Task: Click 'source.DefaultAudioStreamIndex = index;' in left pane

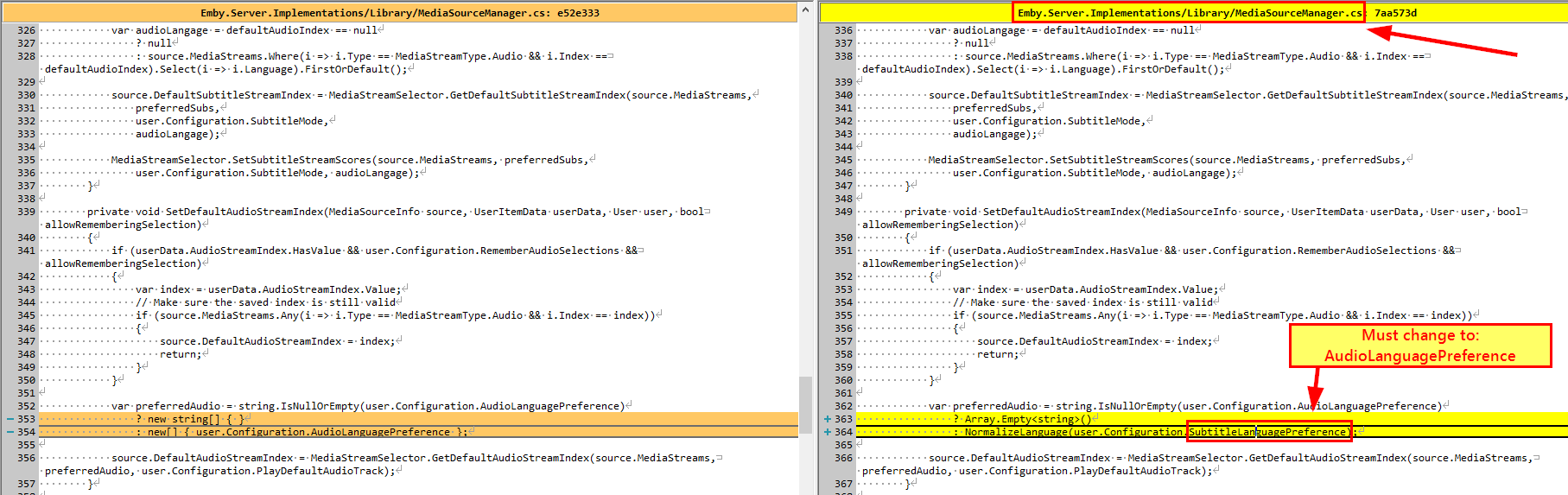Action: (277, 341)
